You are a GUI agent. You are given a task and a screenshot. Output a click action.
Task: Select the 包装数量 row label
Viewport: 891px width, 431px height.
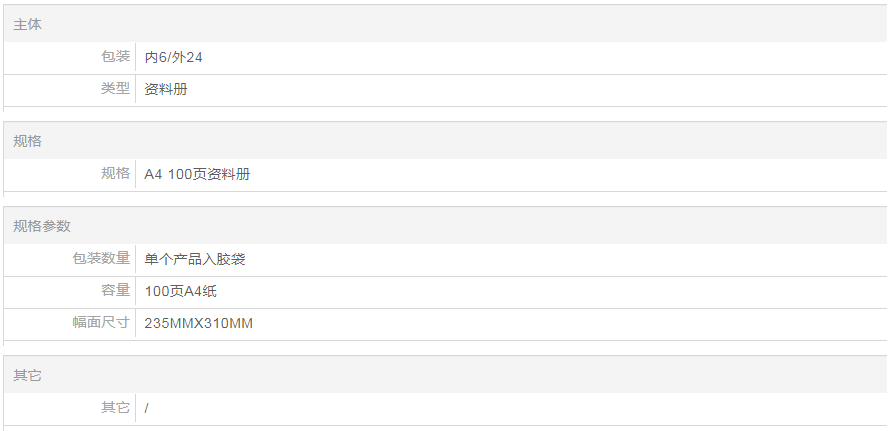click(x=101, y=259)
